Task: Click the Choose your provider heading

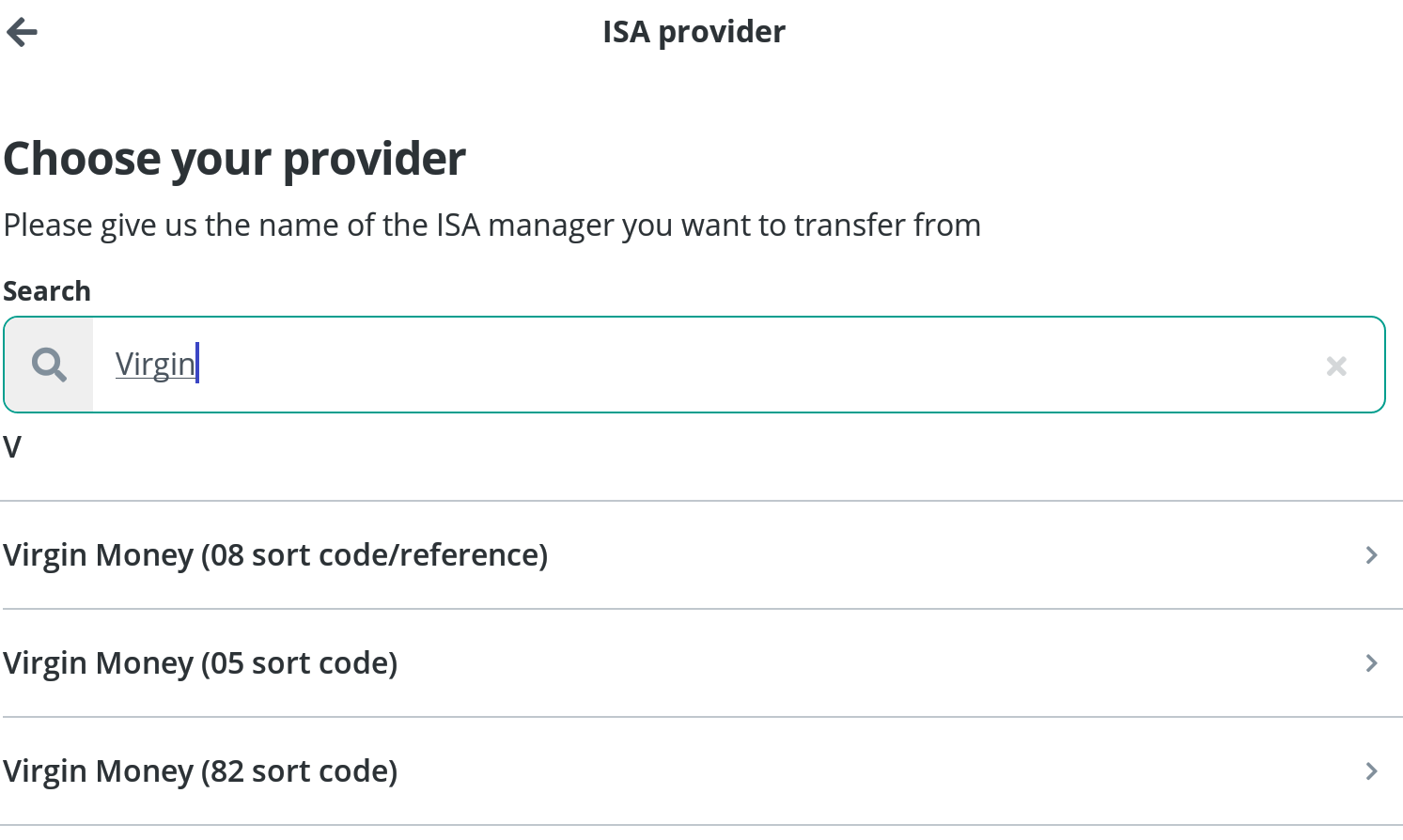Action: click(x=235, y=159)
